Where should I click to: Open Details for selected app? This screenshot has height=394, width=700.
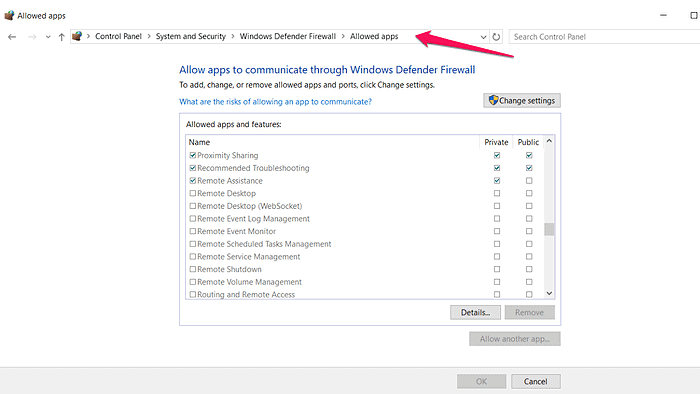pyautogui.click(x=475, y=312)
